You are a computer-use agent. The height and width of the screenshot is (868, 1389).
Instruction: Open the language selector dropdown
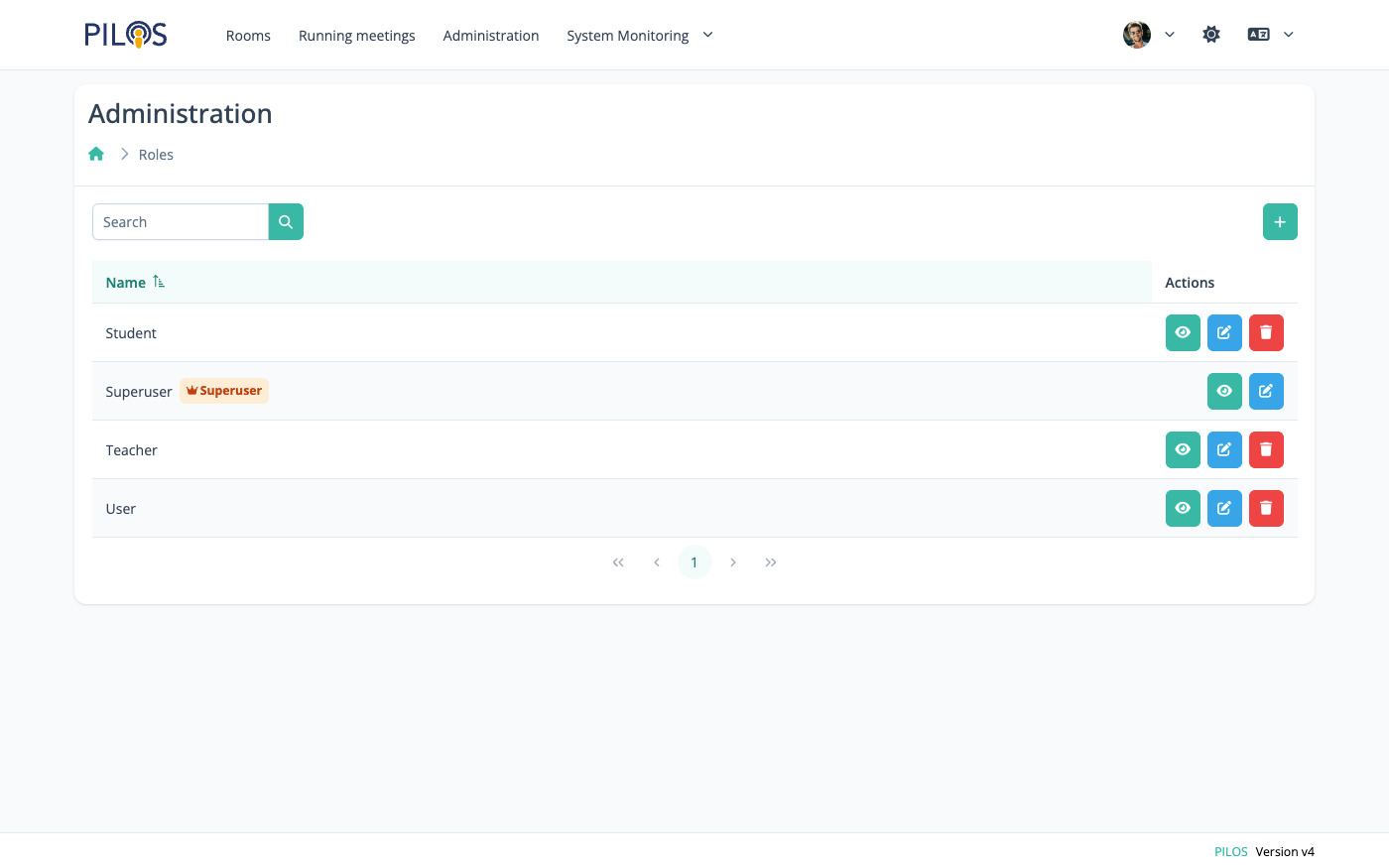tap(1271, 35)
